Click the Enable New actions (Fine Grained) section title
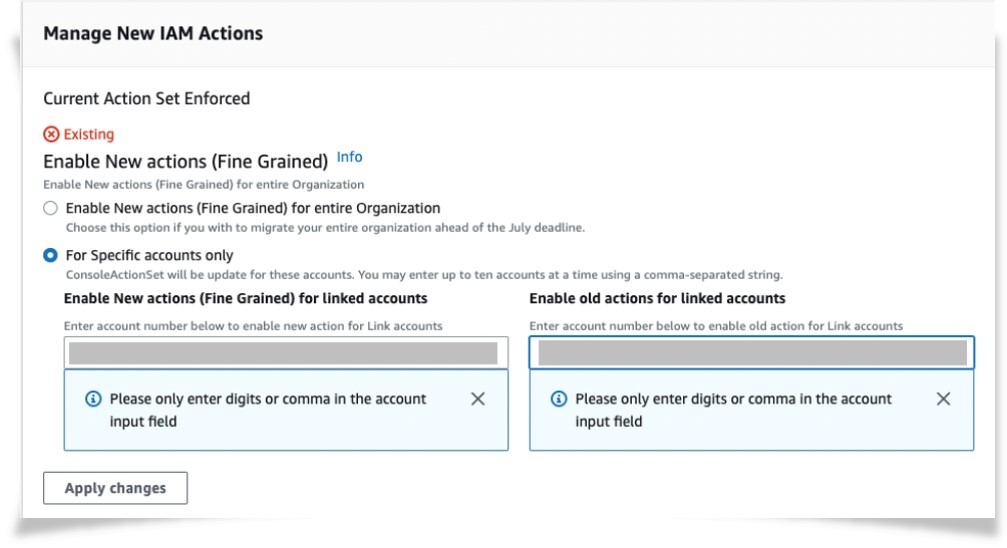The image size is (1007, 548). pyautogui.click(x=186, y=160)
